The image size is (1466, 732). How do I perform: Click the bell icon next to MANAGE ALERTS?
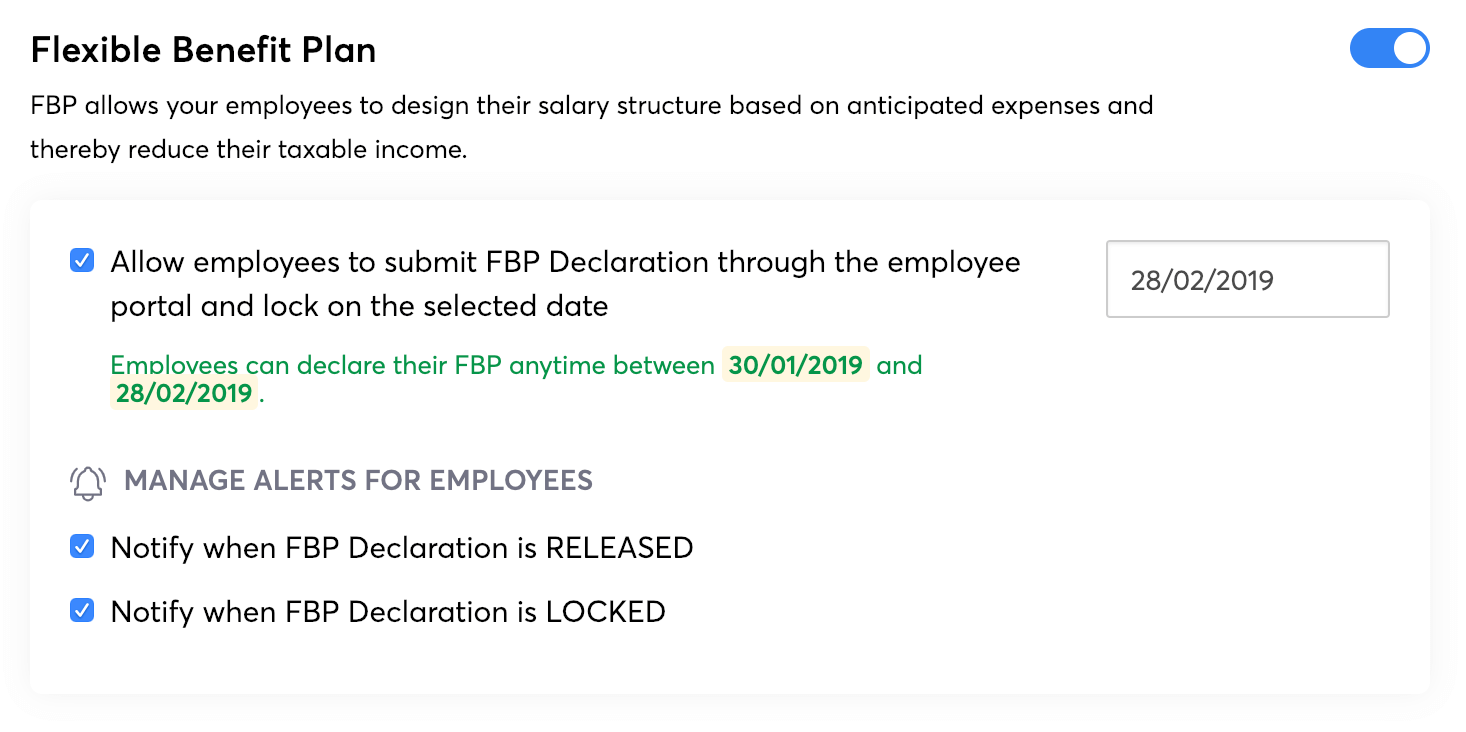(x=88, y=481)
